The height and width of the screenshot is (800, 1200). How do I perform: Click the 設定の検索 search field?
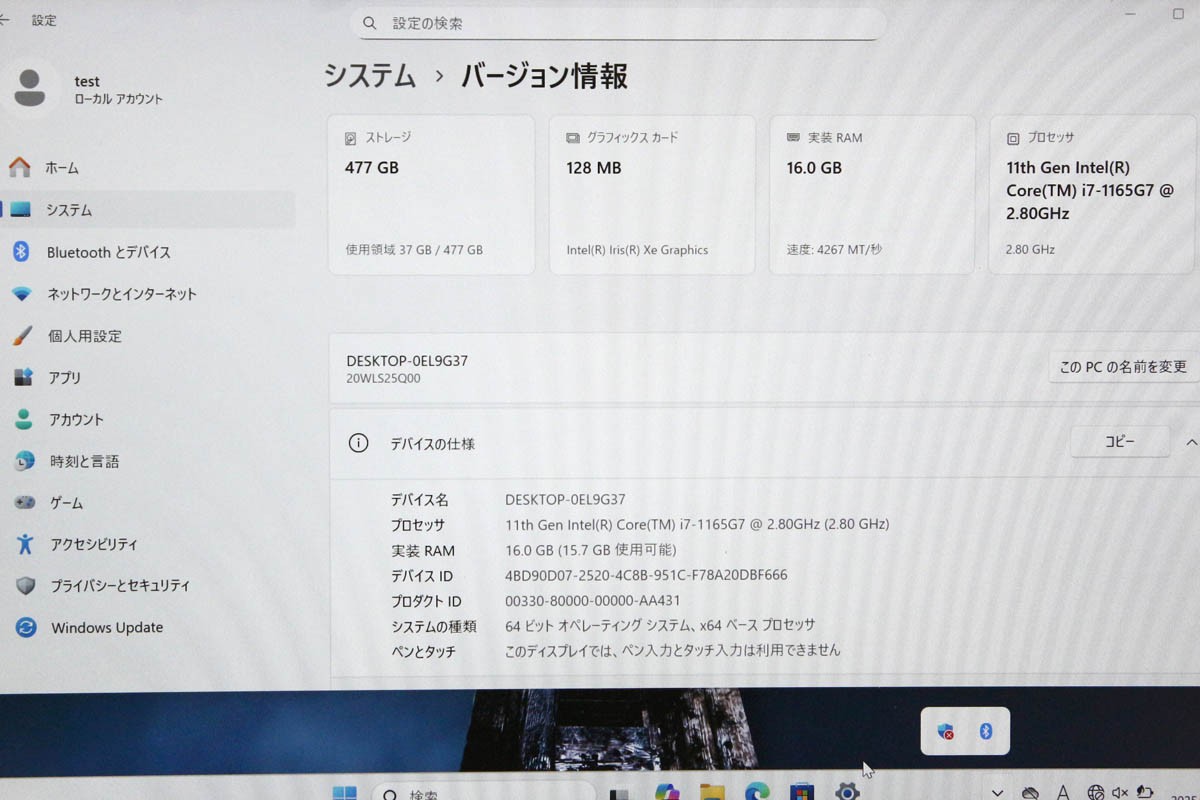click(618, 22)
